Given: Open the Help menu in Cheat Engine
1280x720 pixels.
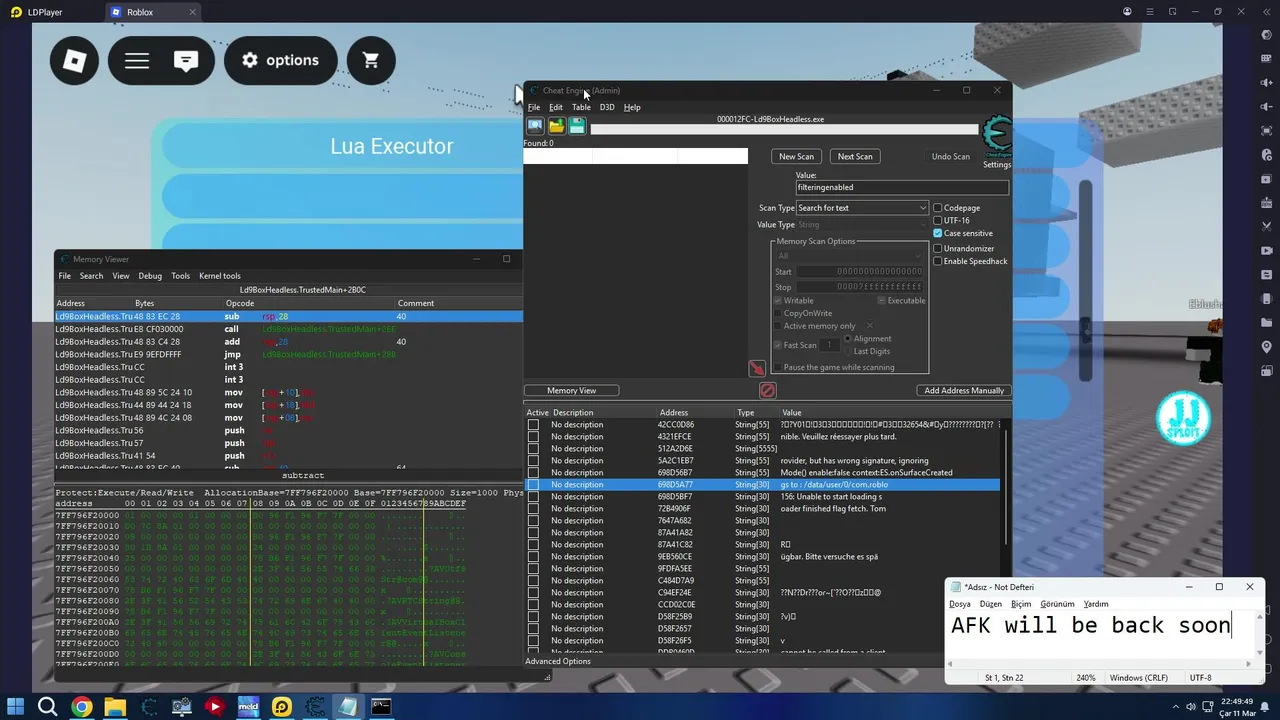Looking at the screenshot, I should 632,107.
